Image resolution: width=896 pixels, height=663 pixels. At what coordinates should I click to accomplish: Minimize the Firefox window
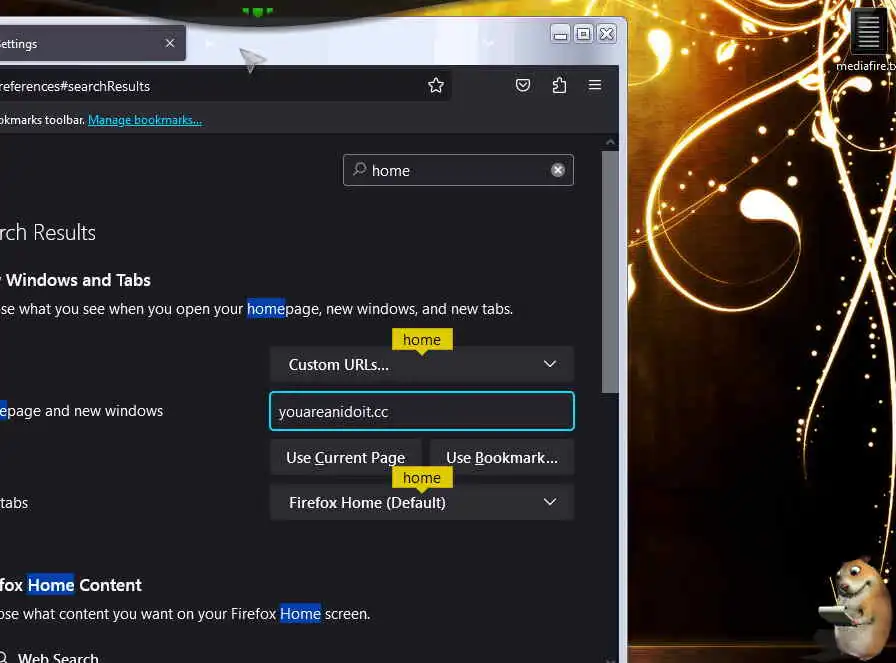point(560,34)
